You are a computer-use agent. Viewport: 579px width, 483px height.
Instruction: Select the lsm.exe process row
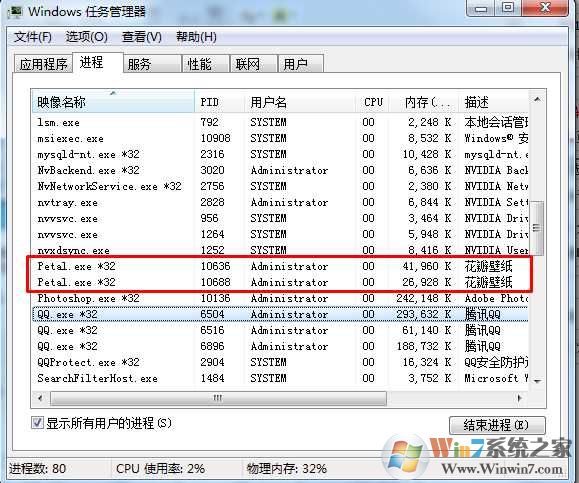280,122
